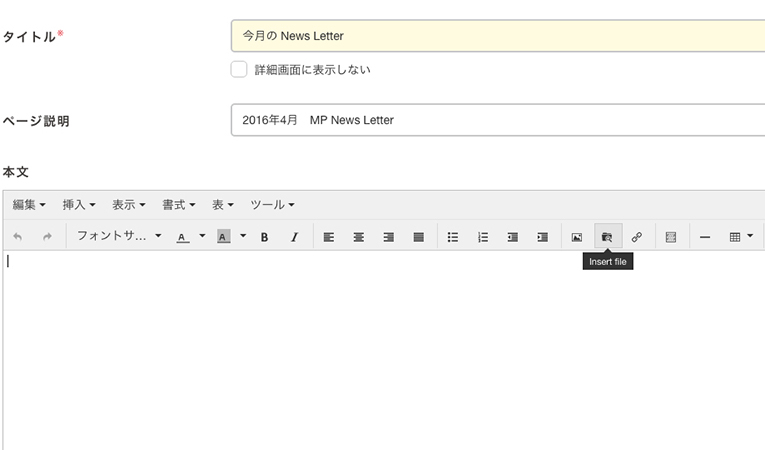This screenshot has height=450, width=765.
Task: Click the insert image icon
Action: tap(577, 237)
